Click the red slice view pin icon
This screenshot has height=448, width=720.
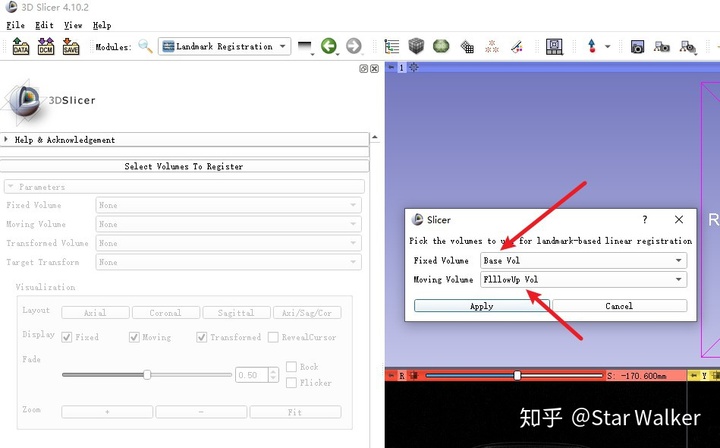point(391,375)
